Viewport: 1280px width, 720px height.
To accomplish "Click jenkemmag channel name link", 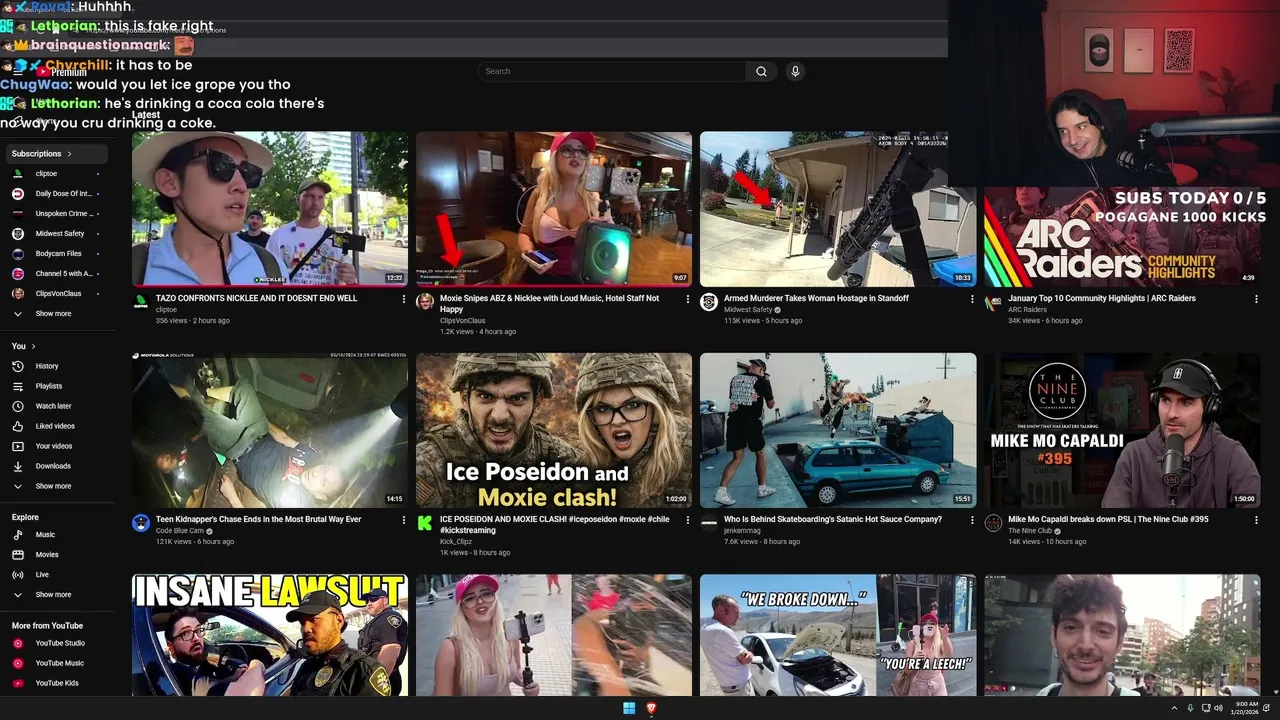I will pyautogui.click(x=742, y=531).
